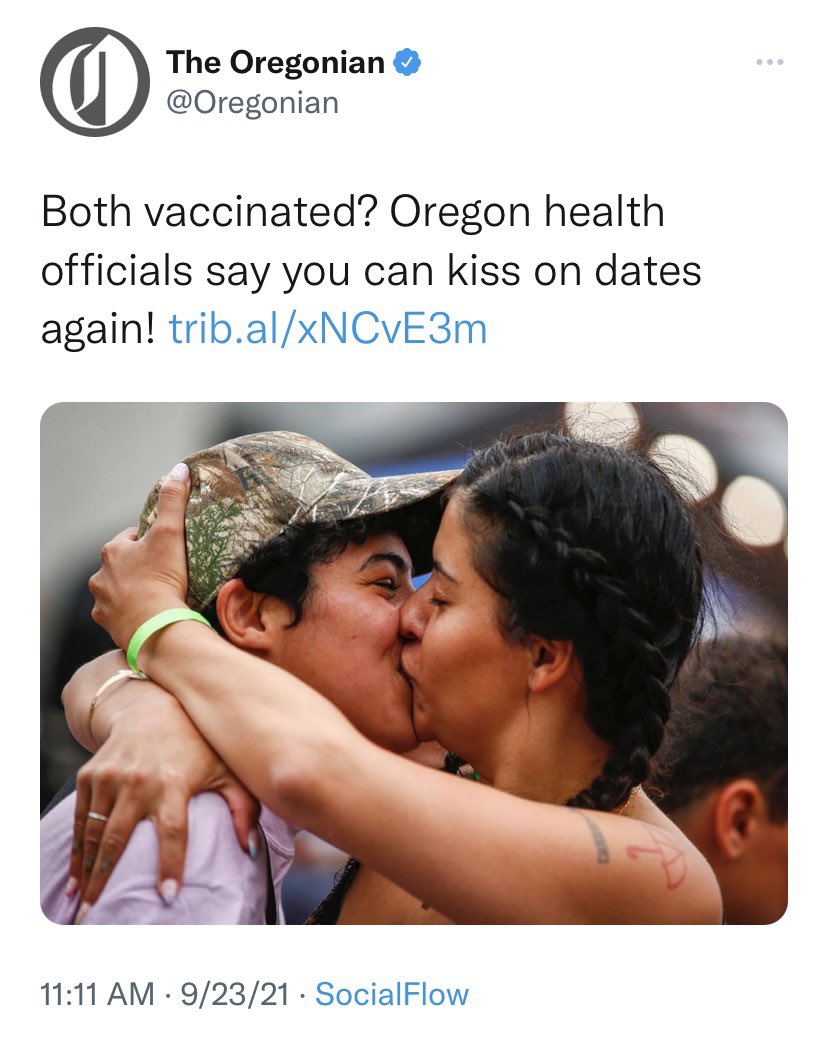Click the 9/23/21 date text
The height and width of the screenshot is (1037, 828).
click(235, 995)
